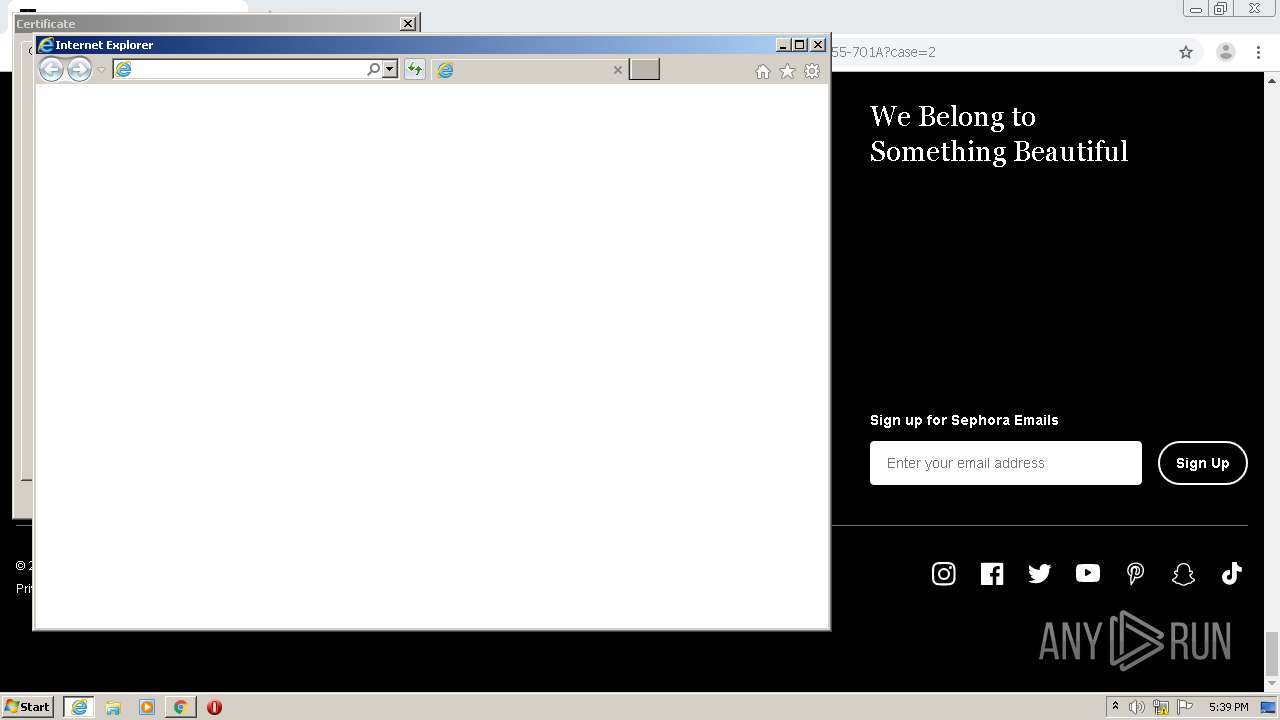Switch to Internet Explorer in the taskbar
The image size is (1280, 720).
pos(79,707)
